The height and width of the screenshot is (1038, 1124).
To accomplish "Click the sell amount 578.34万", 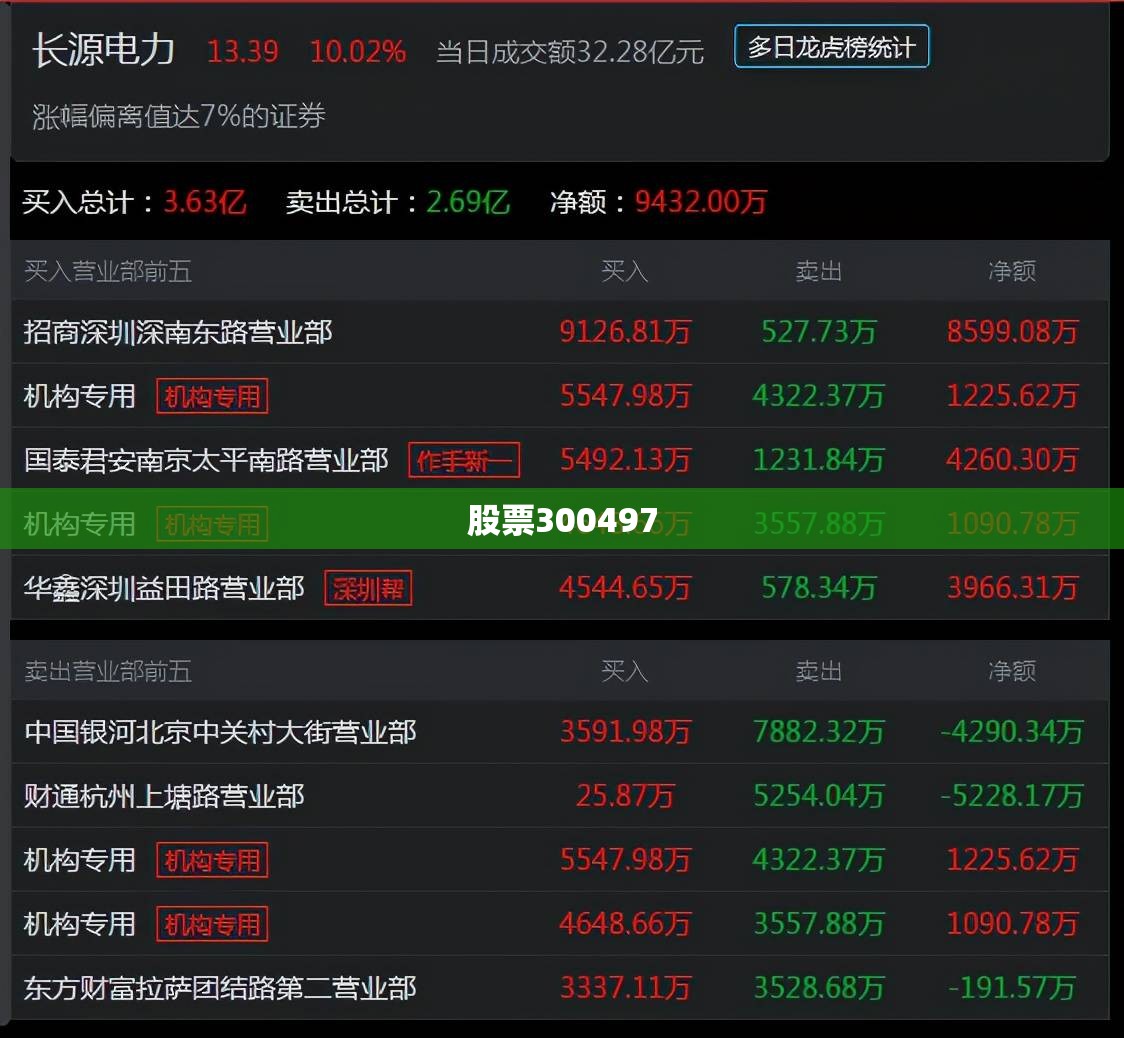I will [x=819, y=588].
